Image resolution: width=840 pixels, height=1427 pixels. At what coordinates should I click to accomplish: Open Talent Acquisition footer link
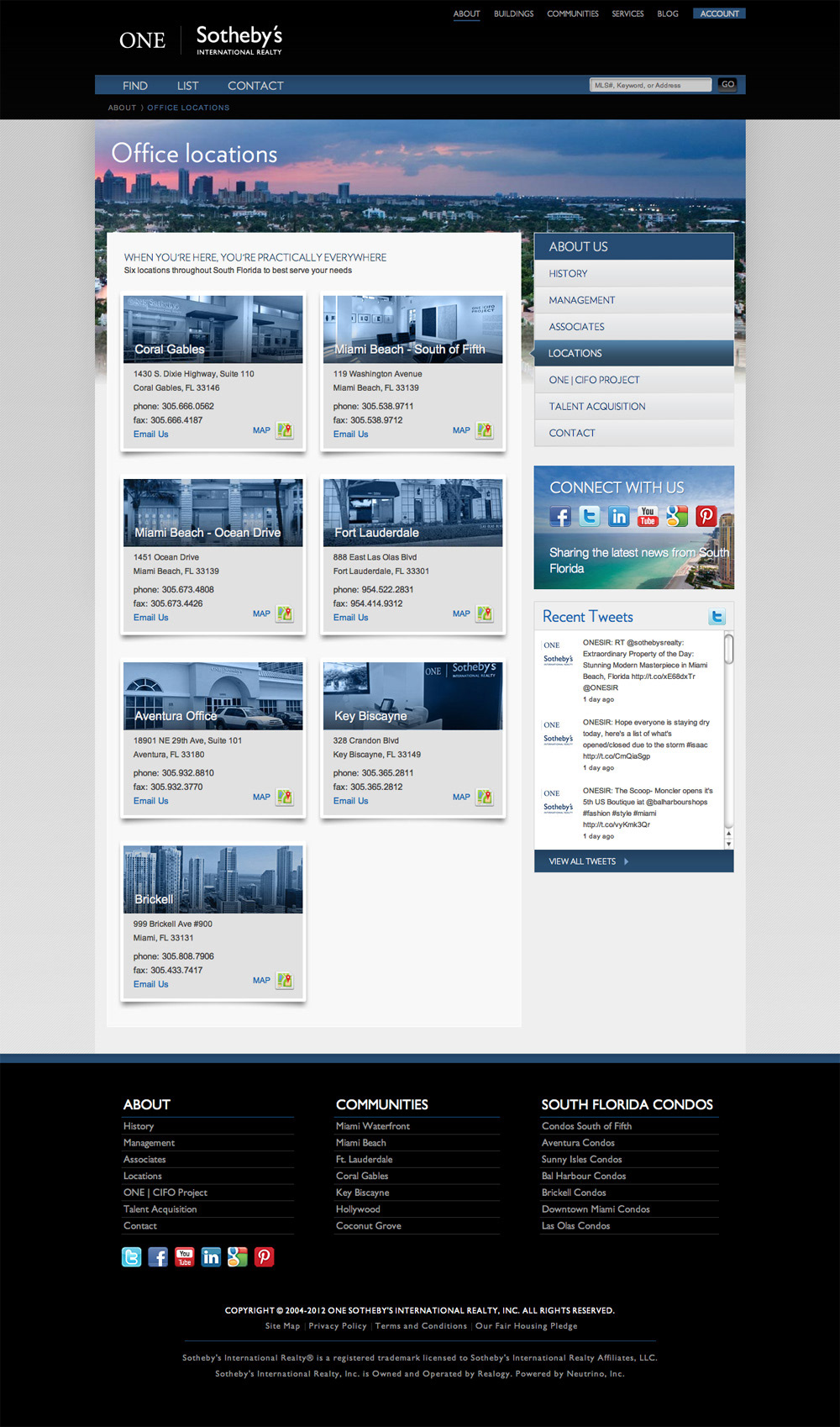160,1209
